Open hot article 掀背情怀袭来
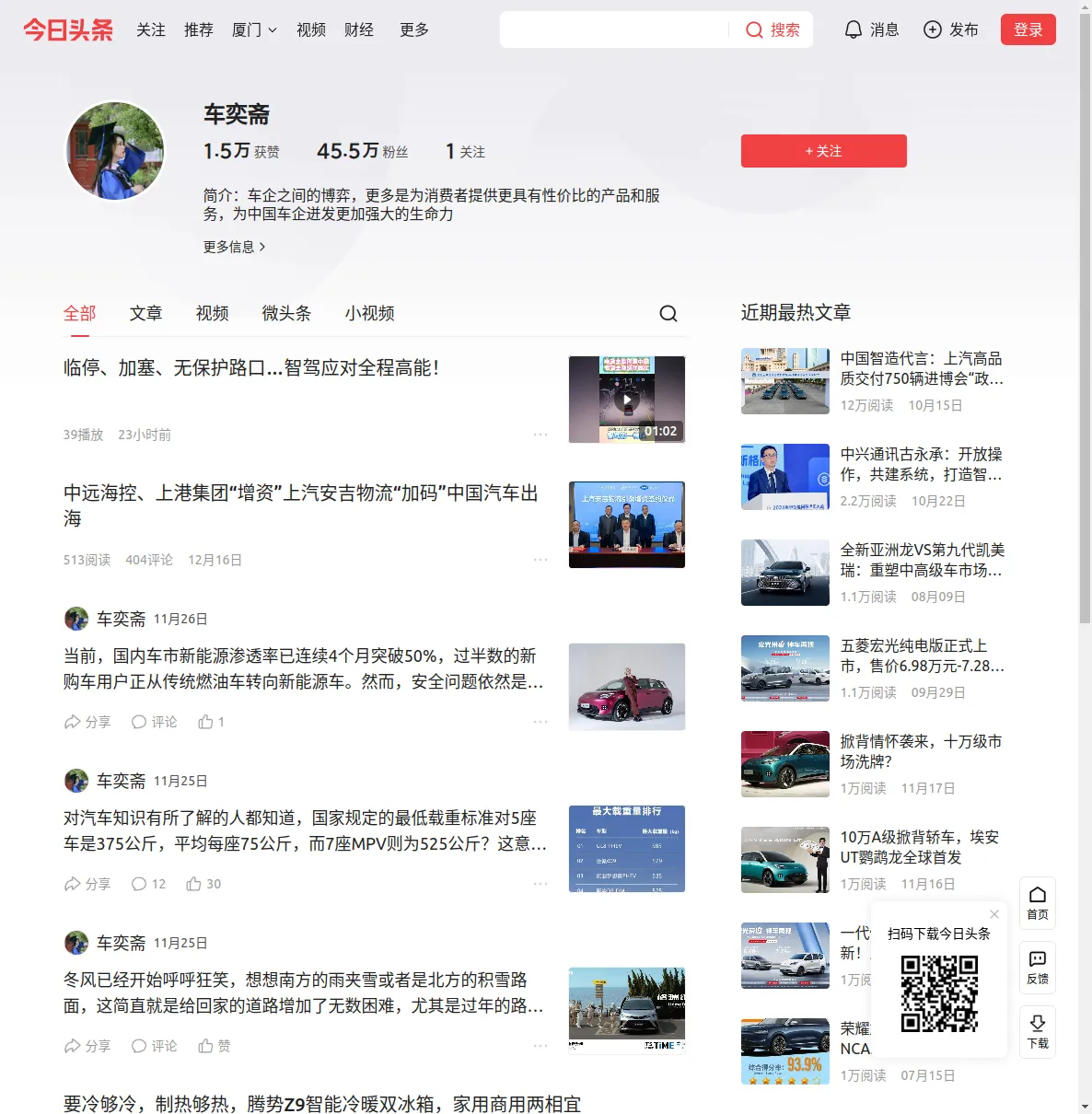1092x1114 pixels. click(922, 751)
